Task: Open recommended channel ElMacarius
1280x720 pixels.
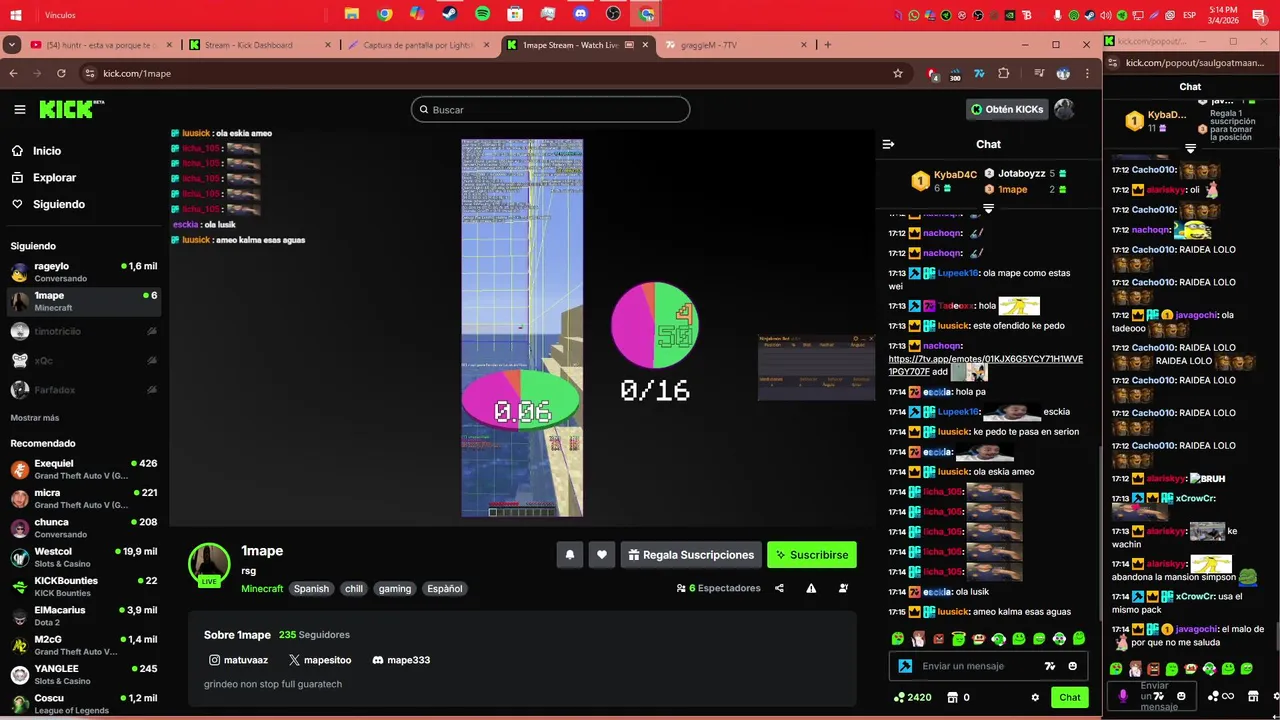Action: [x=84, y=616]
